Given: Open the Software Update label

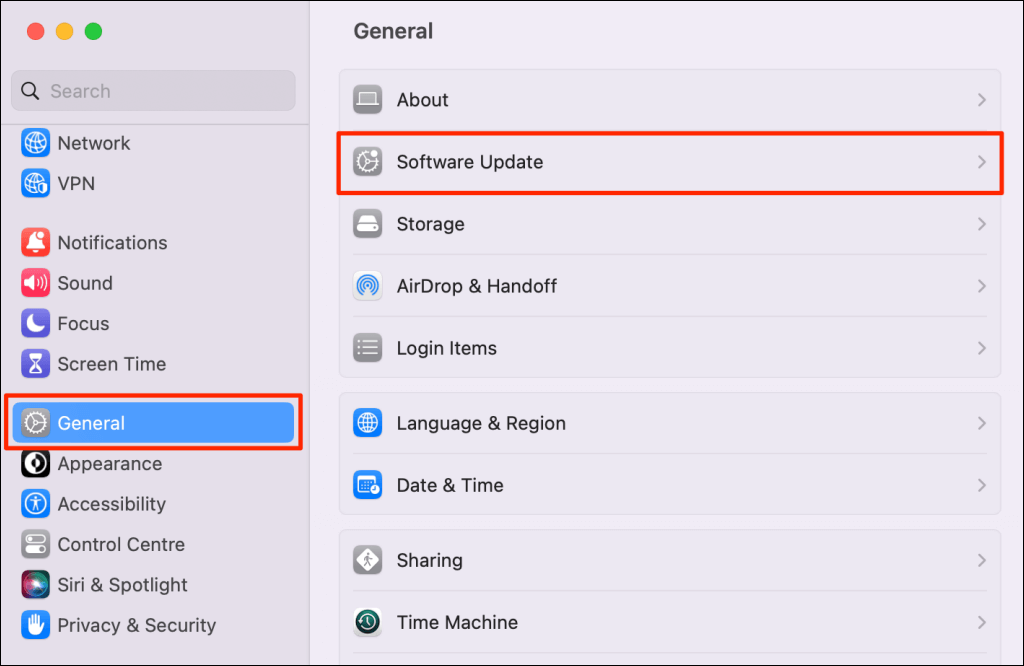Looking at the screenshot, I should 470,162.
